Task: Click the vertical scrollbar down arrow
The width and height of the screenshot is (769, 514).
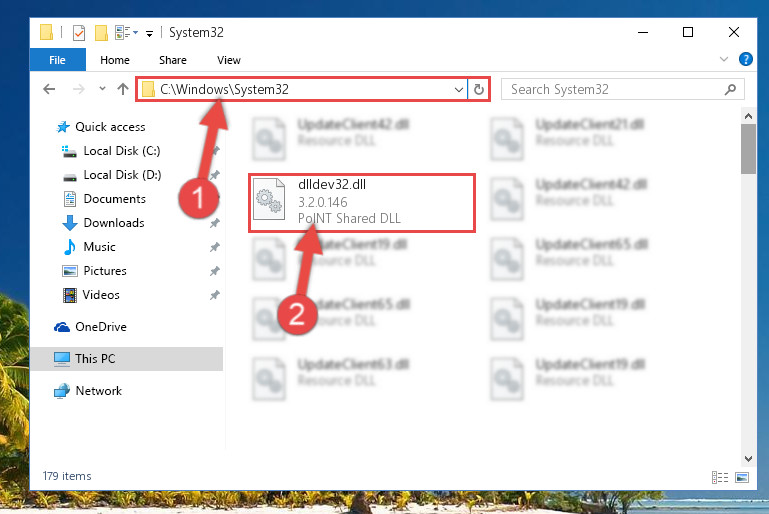Action: tap(748, 459)
